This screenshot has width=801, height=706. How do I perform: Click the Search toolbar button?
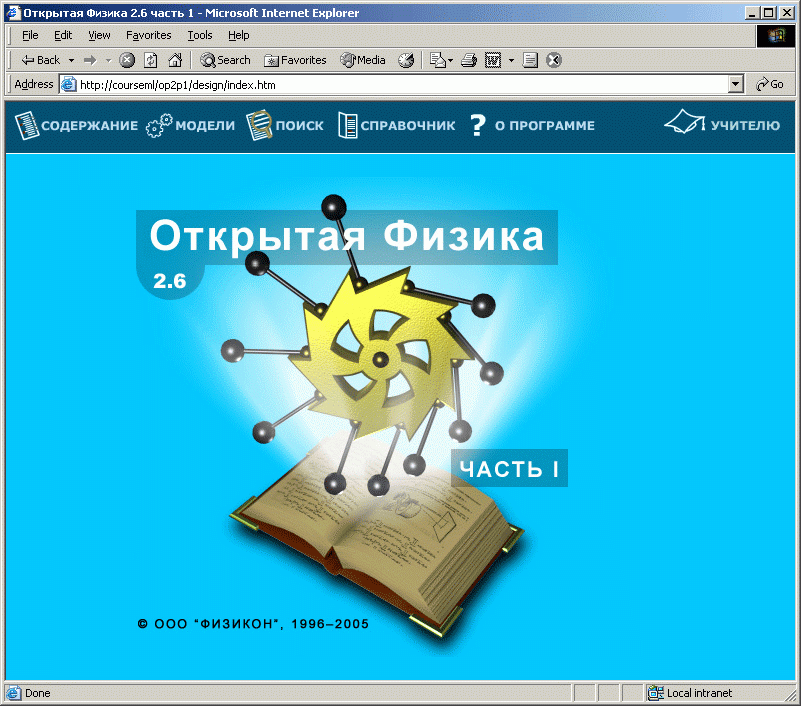tap(225, 60)
